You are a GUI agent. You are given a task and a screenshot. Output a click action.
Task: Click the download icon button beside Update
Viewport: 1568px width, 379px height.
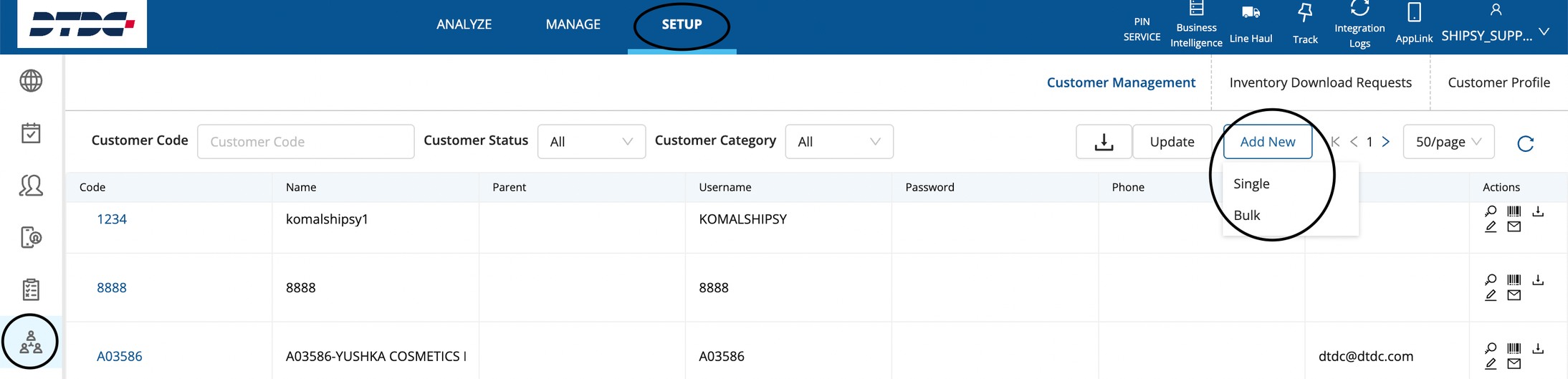coord(1104,142)
